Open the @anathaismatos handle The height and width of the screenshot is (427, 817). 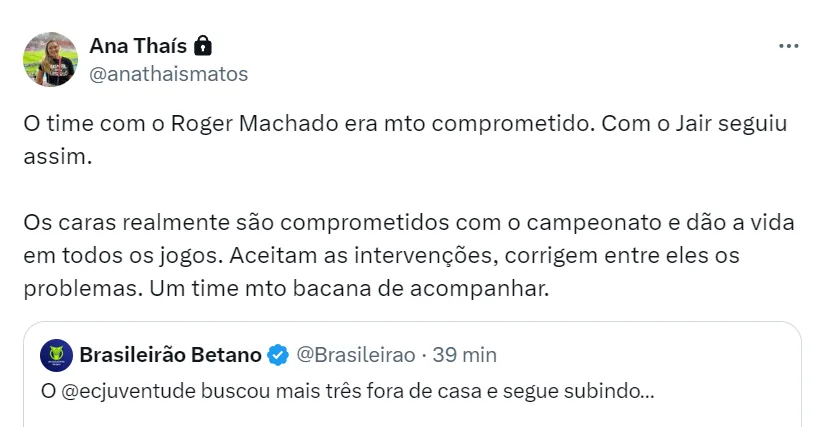pos(169,73)
